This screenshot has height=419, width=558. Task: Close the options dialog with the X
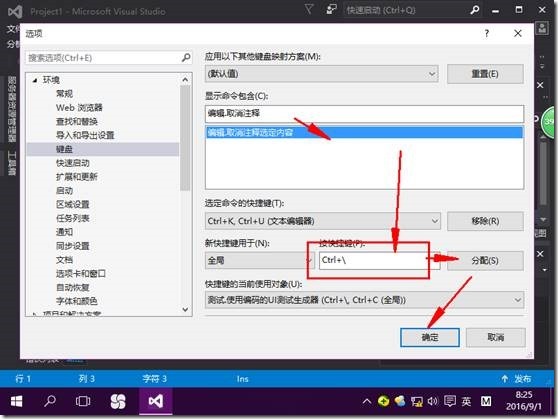tap(518, 33)
